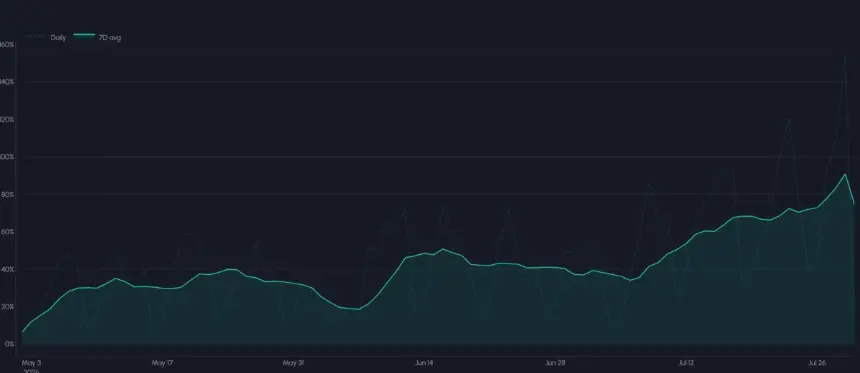Click the 40% y-axis label
The width and height of the screenshot is (860, 373).
pos(7,269)
